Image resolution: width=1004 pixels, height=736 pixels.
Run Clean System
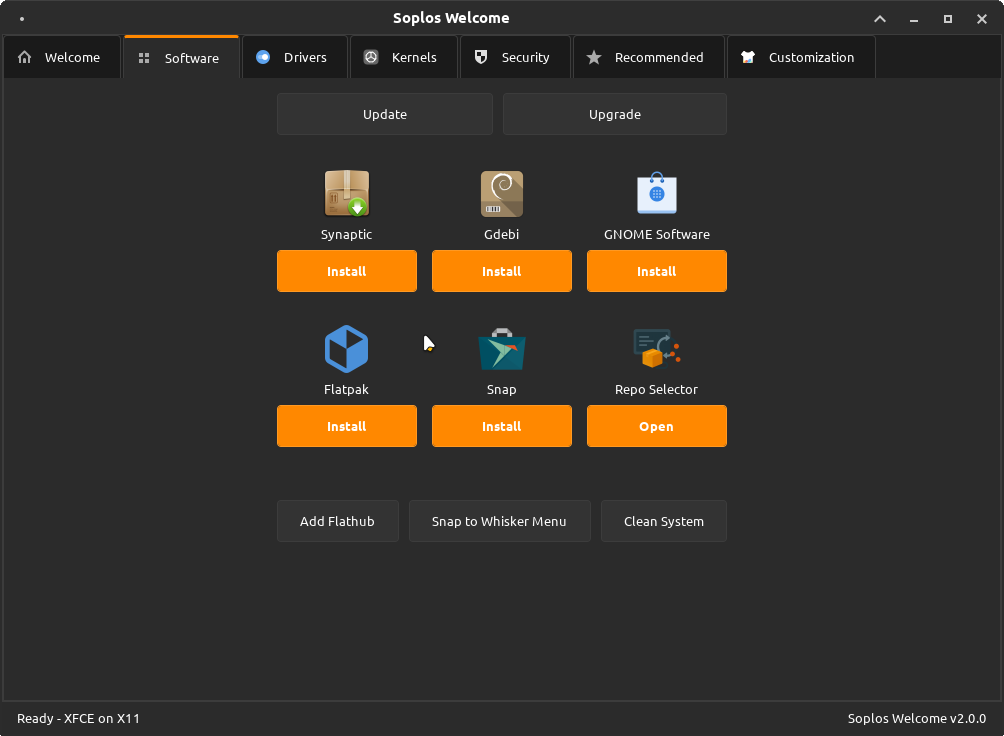click(x=663, y=521)
